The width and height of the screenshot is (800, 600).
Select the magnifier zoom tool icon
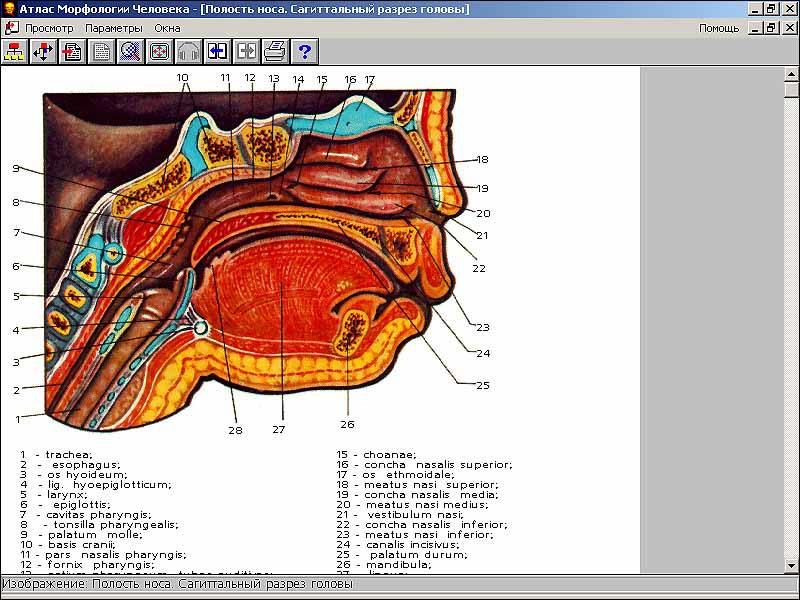(x=130, y=51)
